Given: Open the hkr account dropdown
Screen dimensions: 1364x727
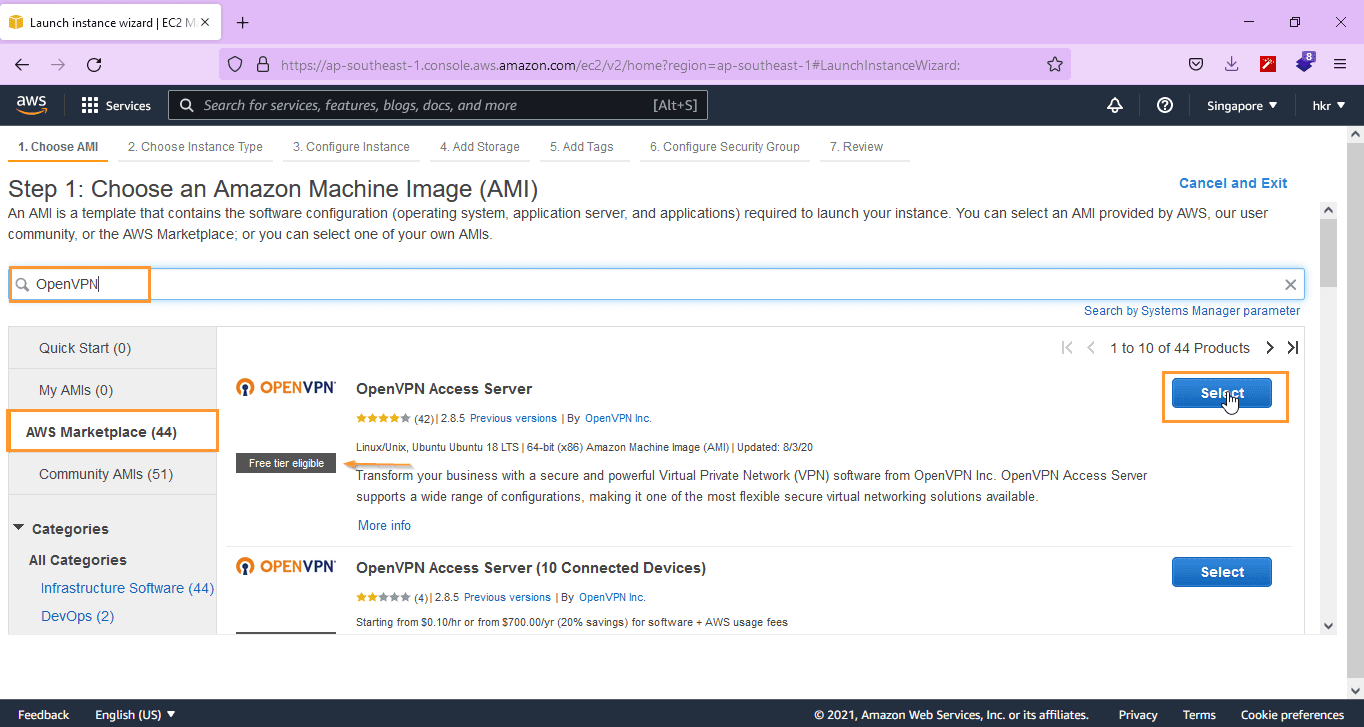Looking at the screenshot, I should [x=1329, y=105].
